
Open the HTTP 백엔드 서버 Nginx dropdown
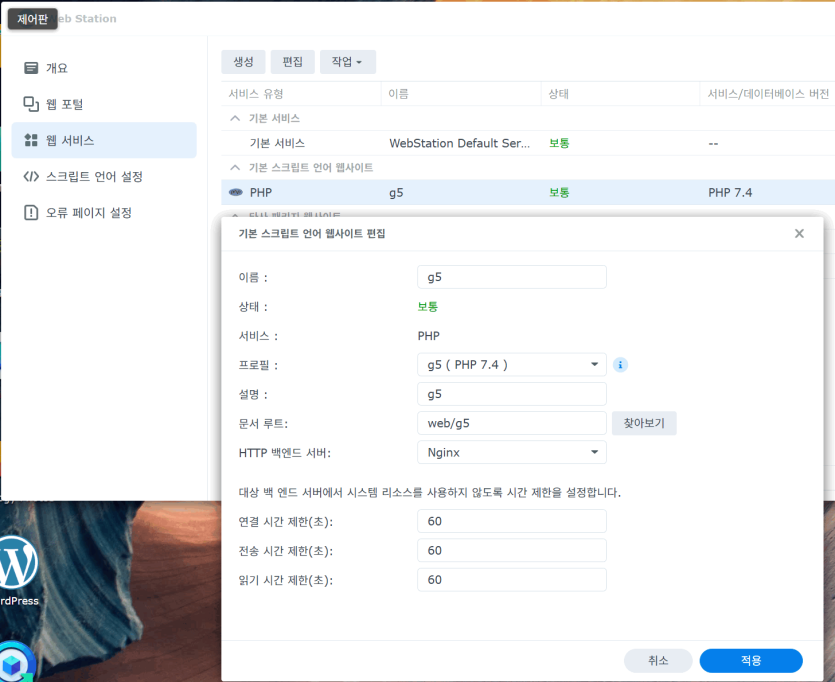pos(512,453)
